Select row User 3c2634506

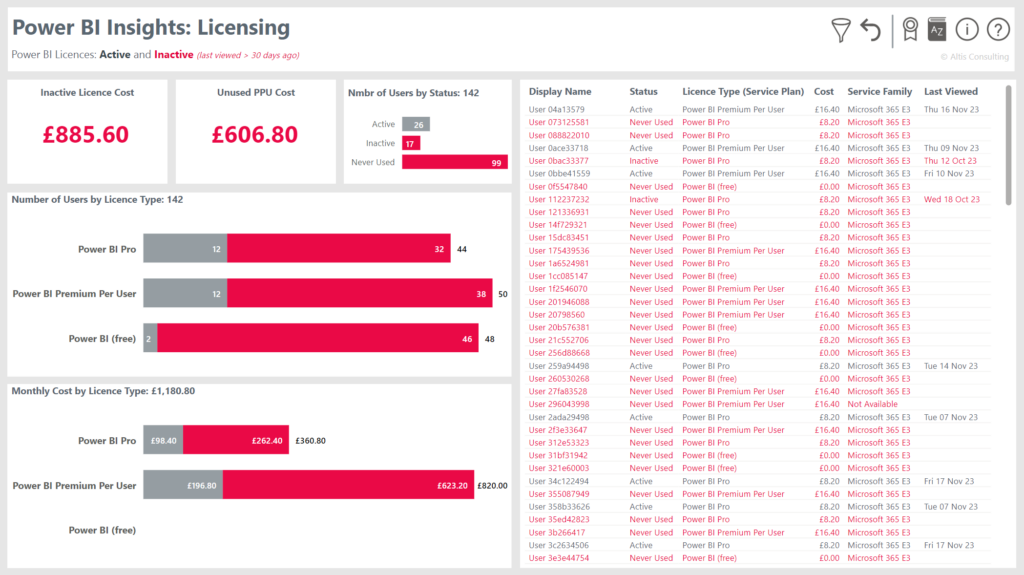point(759,545)
